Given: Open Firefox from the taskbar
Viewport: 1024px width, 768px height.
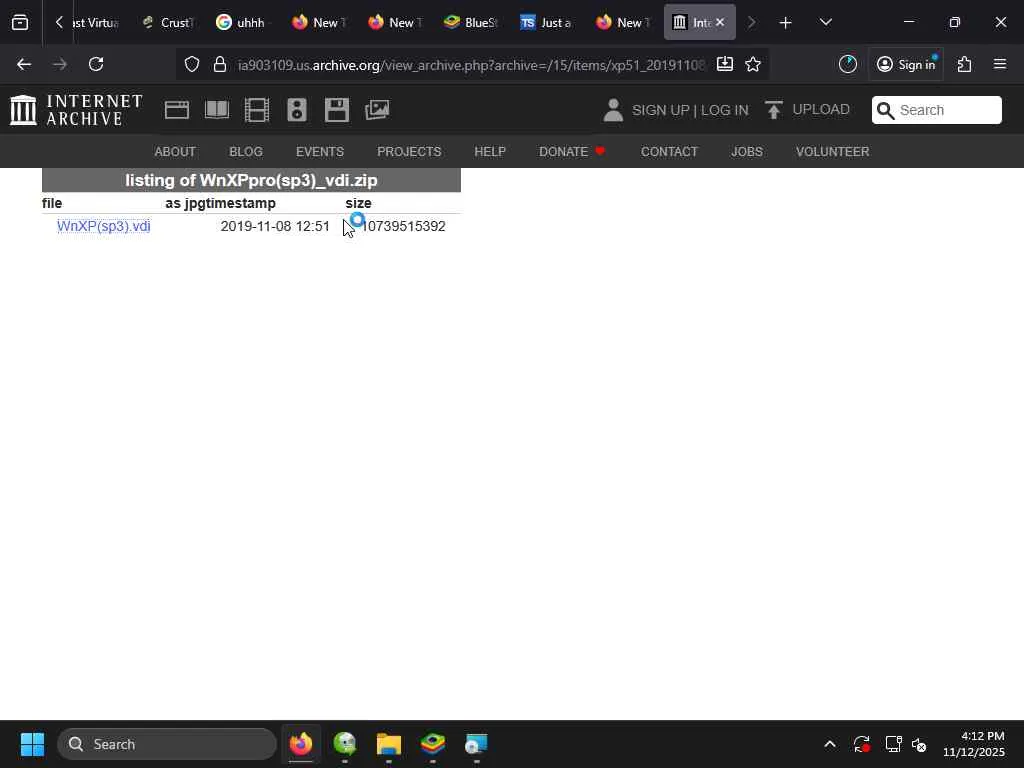Looking at the screenshot, I should (x=301, y=744).
